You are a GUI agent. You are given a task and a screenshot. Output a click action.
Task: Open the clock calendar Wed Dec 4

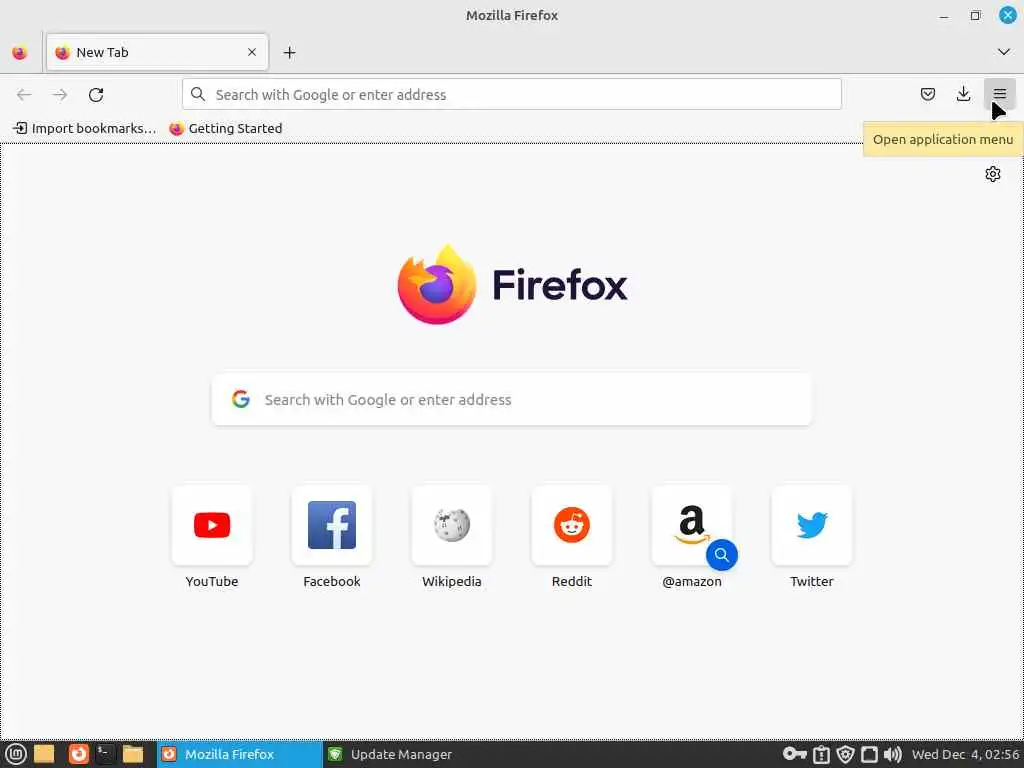point(965,754)
